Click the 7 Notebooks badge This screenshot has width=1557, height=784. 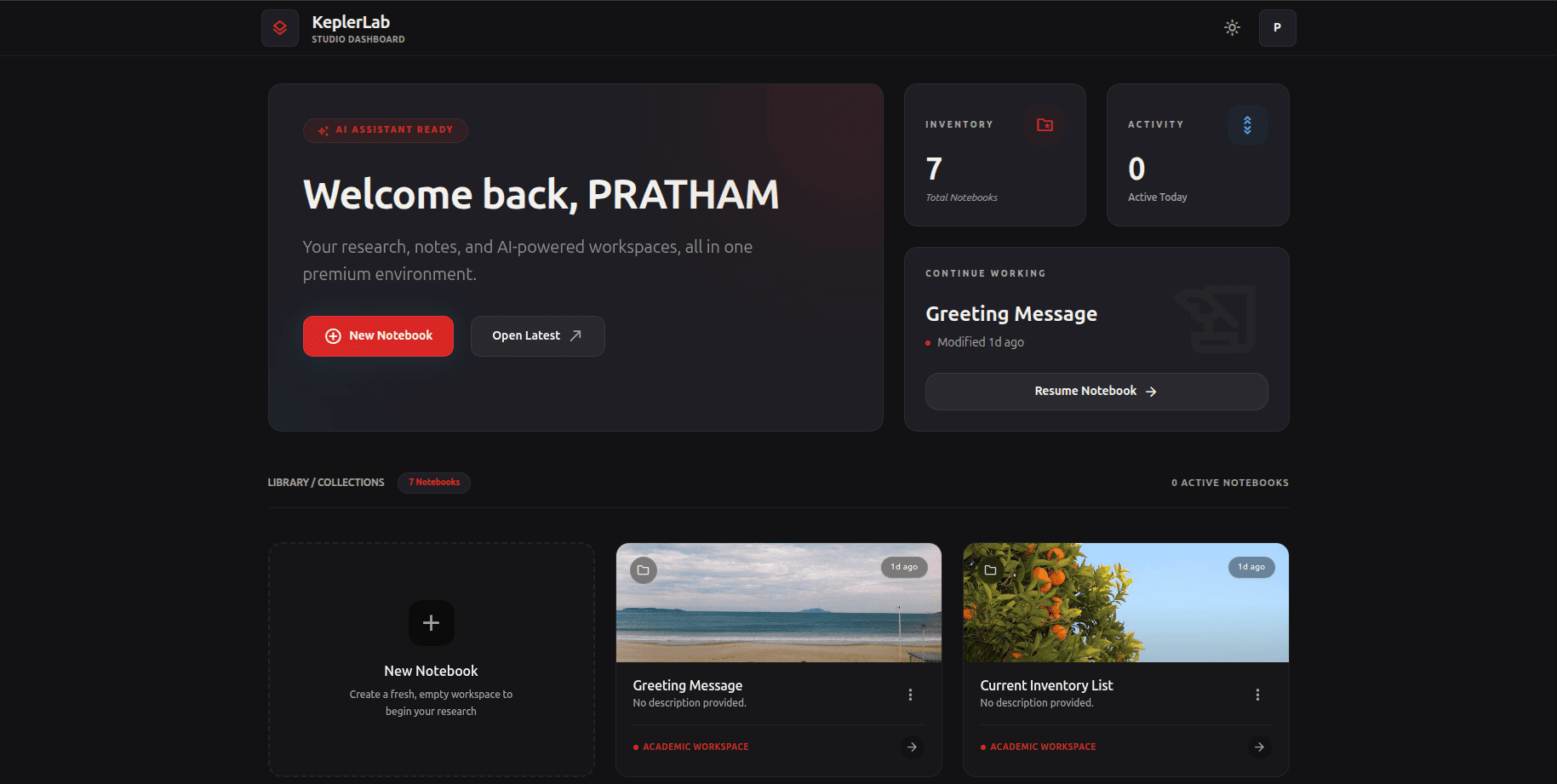pyautogui.click(x=434, y=483)
